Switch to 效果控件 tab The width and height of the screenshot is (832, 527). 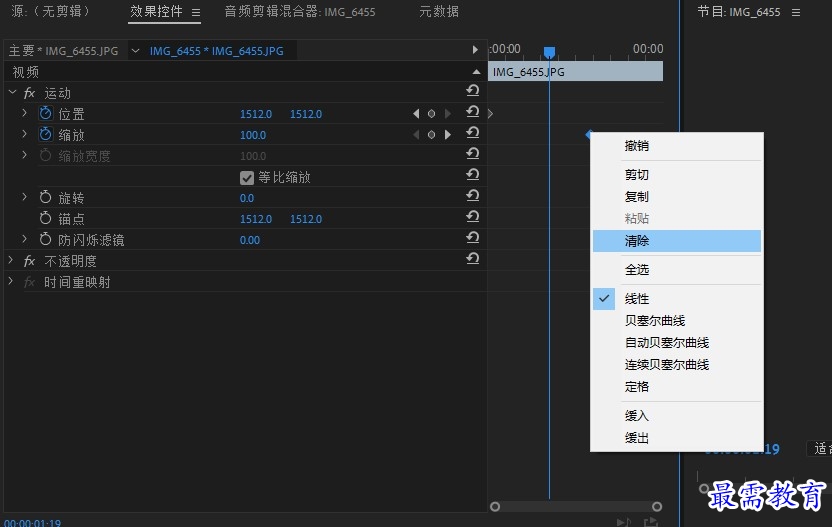coord(156,11)
